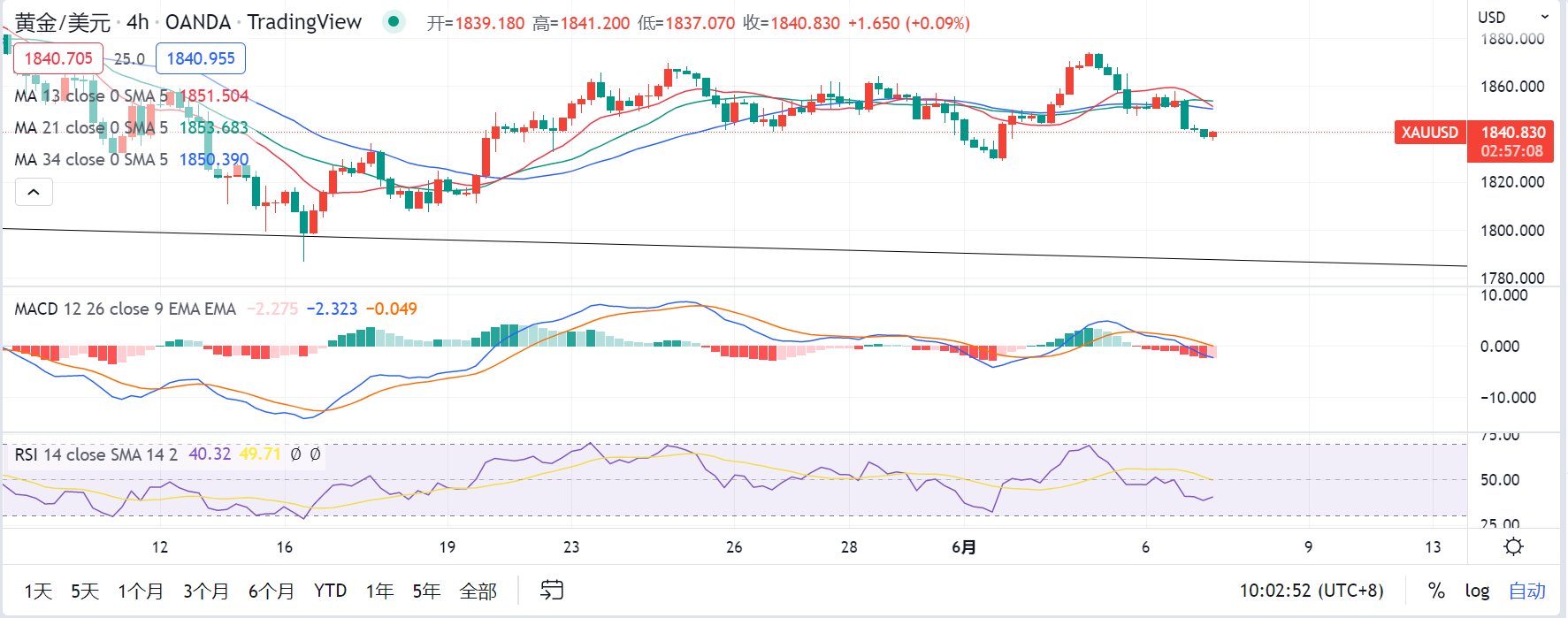
Task: Select the 5年 time range
Action: pos(426,591)
